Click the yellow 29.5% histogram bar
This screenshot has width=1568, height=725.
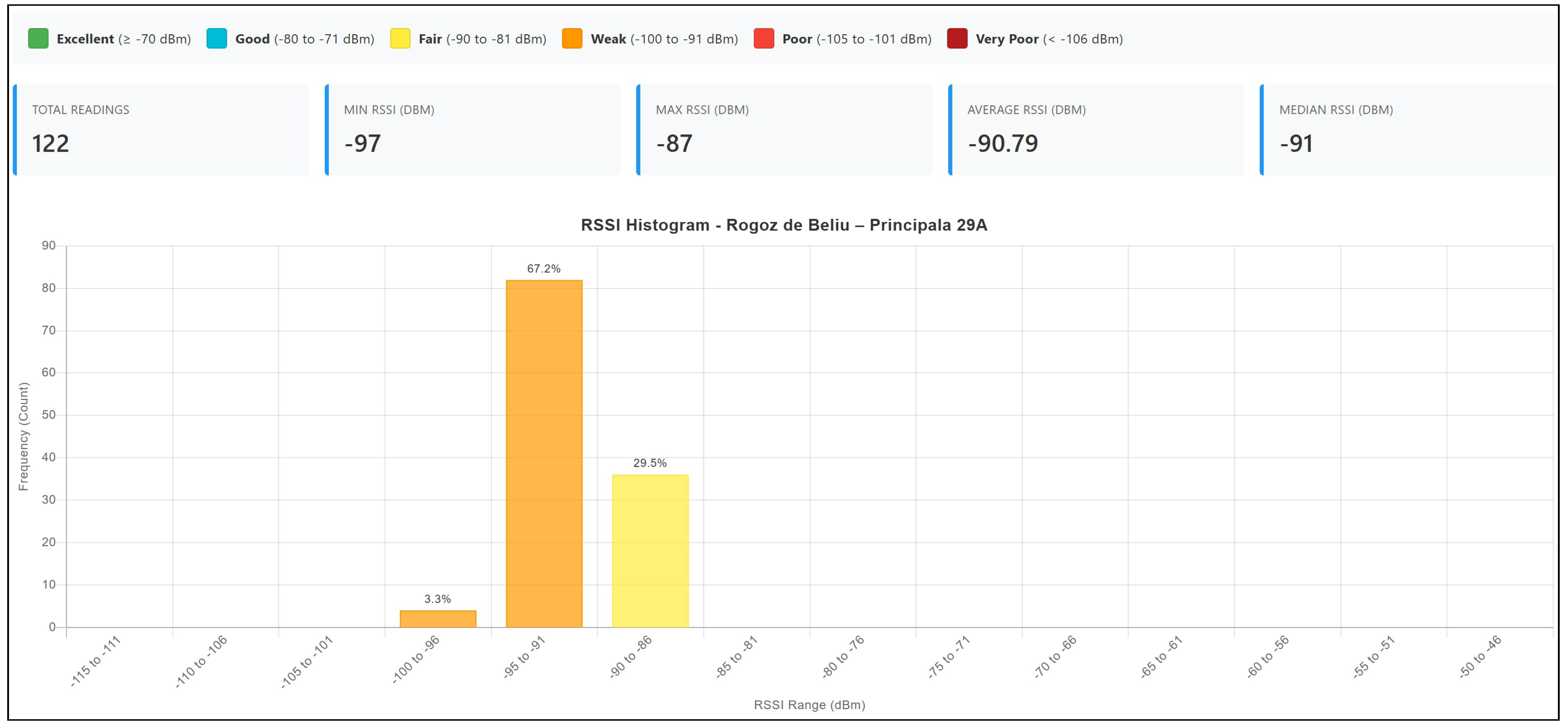click(x=650, y=551)
